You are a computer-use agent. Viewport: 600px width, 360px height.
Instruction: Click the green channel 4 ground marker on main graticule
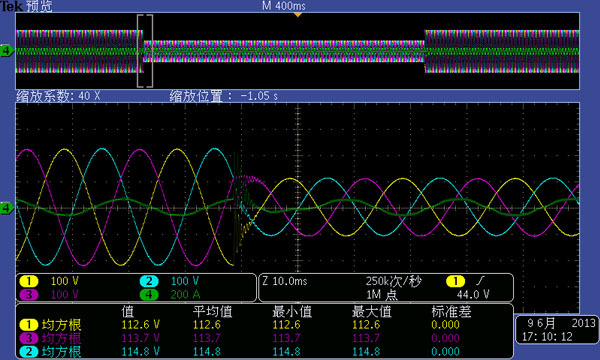(x=7, y=209)
